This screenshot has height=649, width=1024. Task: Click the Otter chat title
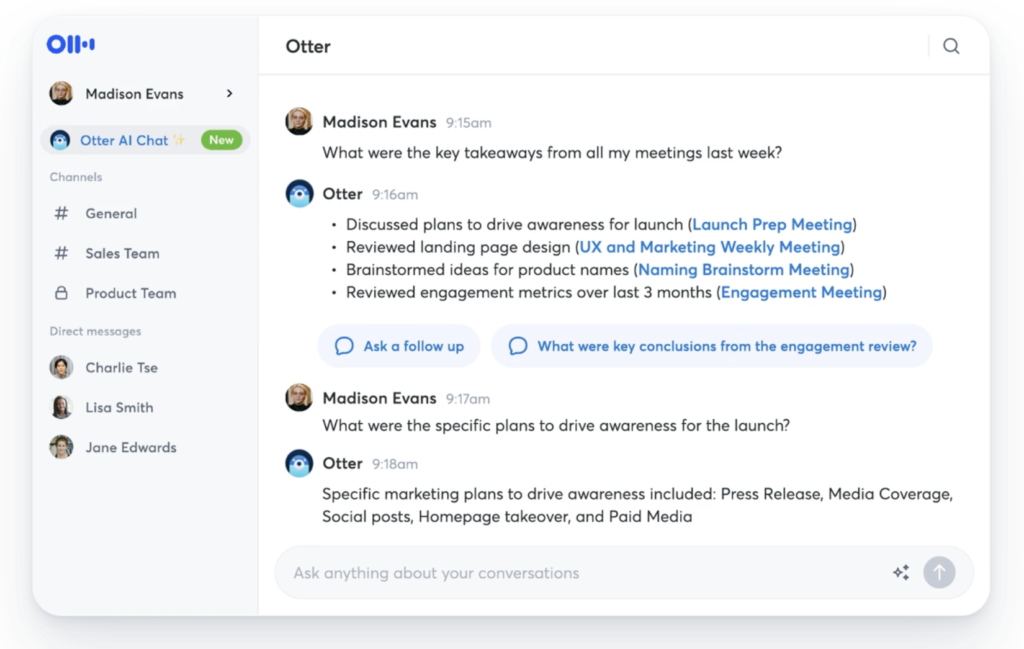pyautogui.click(x=308, y=46)
